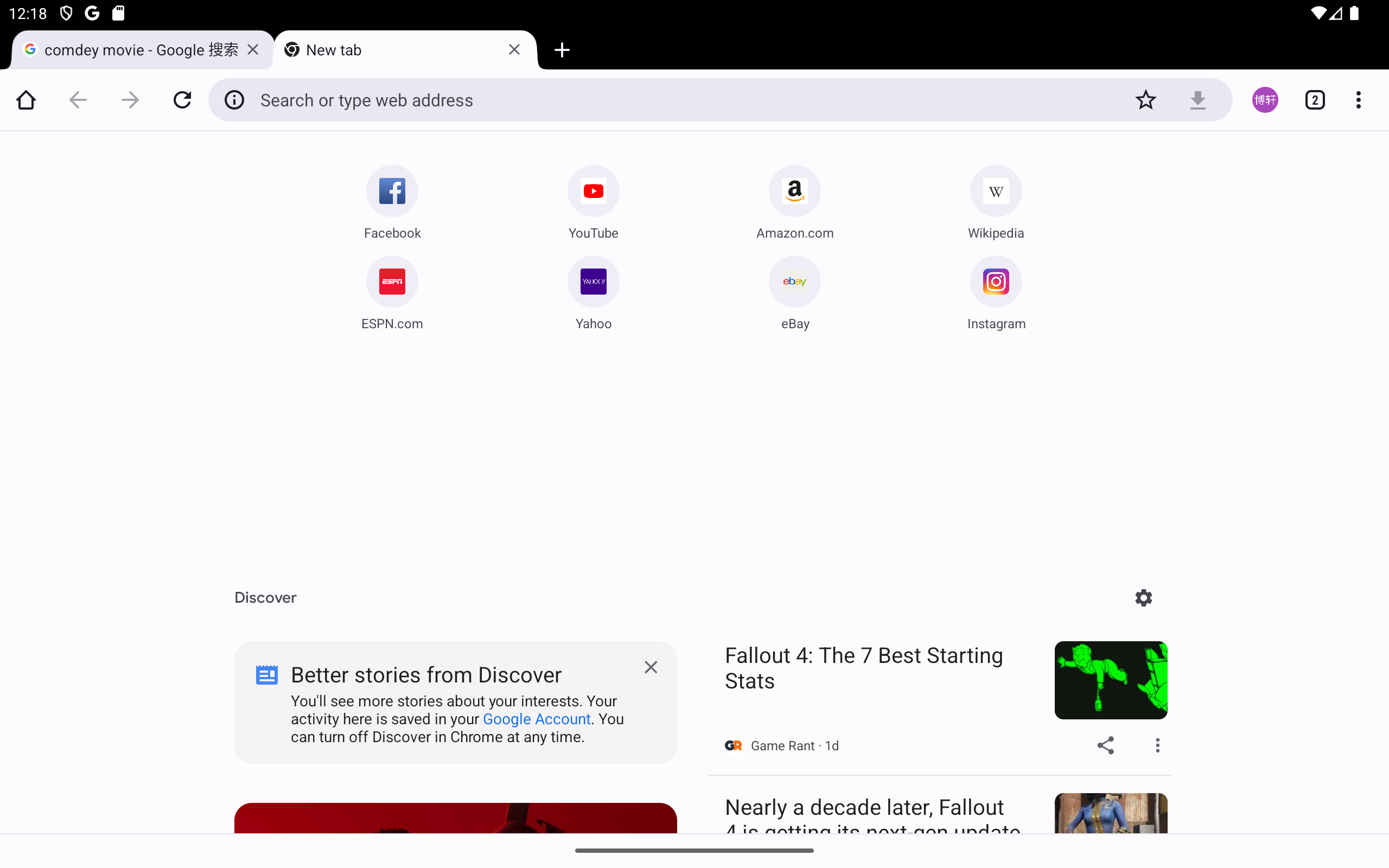Open Discover settings gear
The height and width of the screenshot is (868, 1389).
point(1143,598)
